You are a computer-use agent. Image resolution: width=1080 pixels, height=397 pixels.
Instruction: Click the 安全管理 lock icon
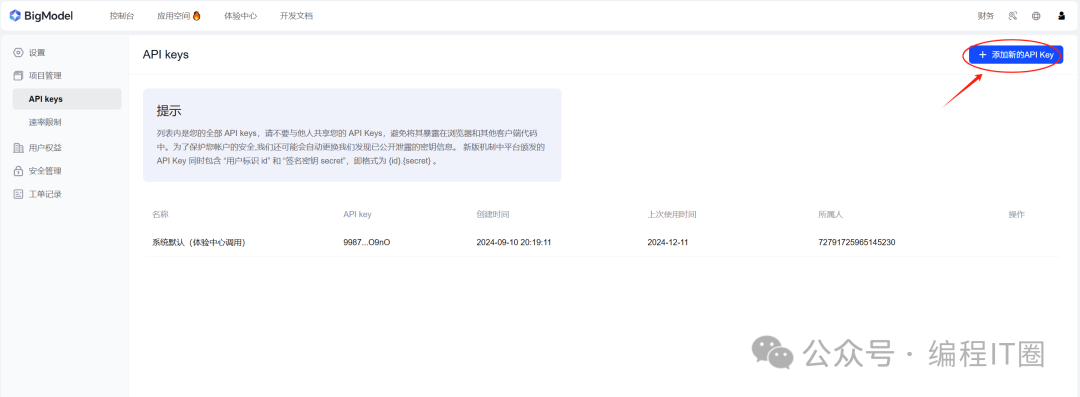[19, 171]
